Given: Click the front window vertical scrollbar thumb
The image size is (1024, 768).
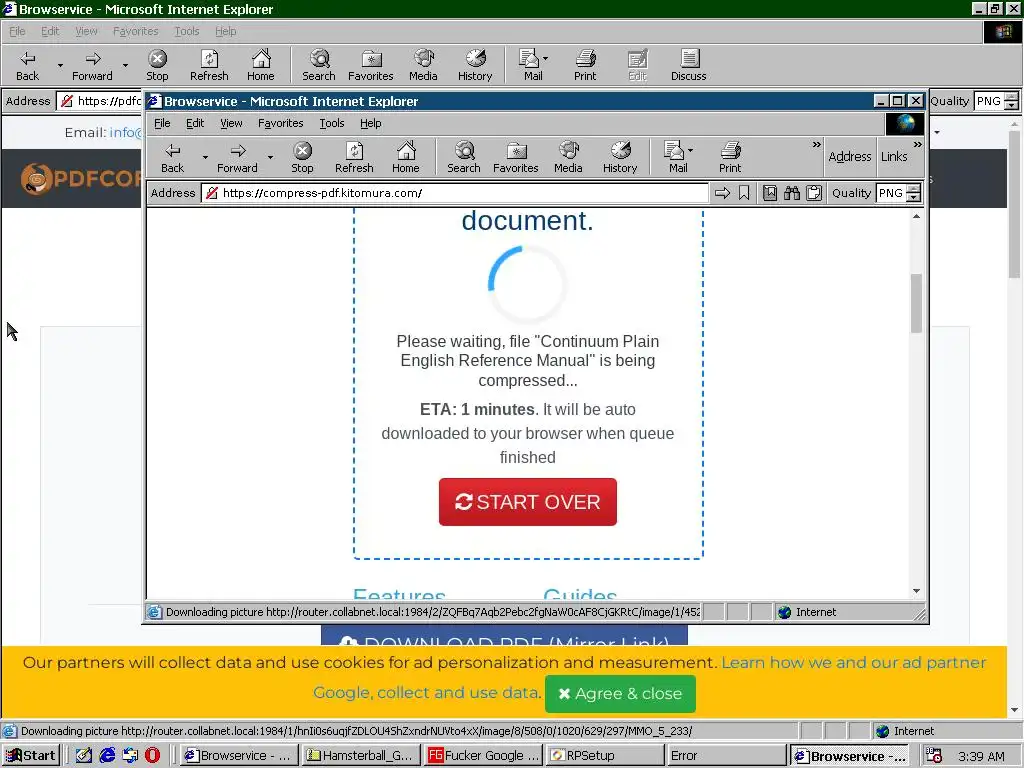Looking at the screenshot, I should tap(916, 303).
